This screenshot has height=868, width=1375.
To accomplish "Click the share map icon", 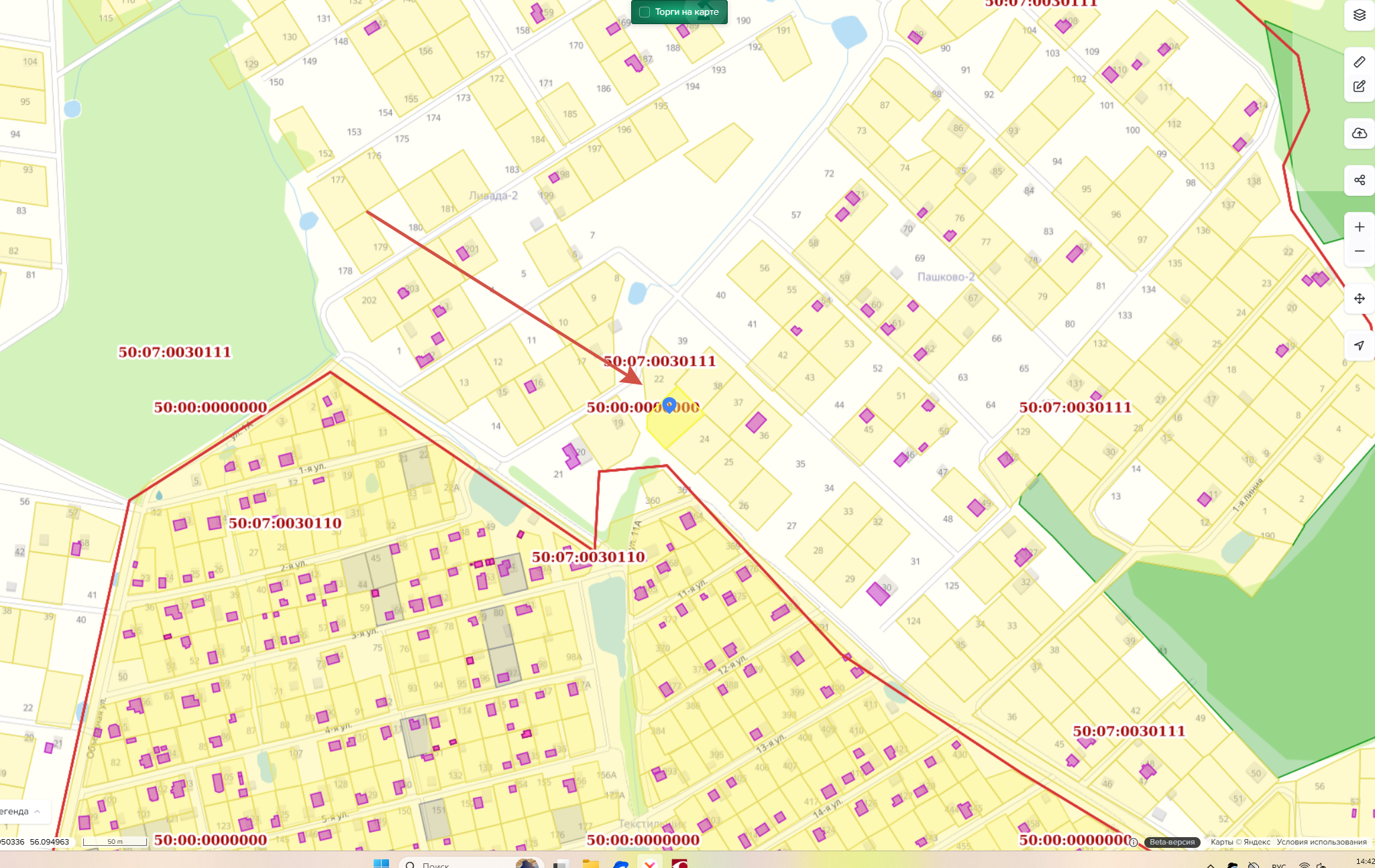I will pyautogui.click(x=1359, y=180).
